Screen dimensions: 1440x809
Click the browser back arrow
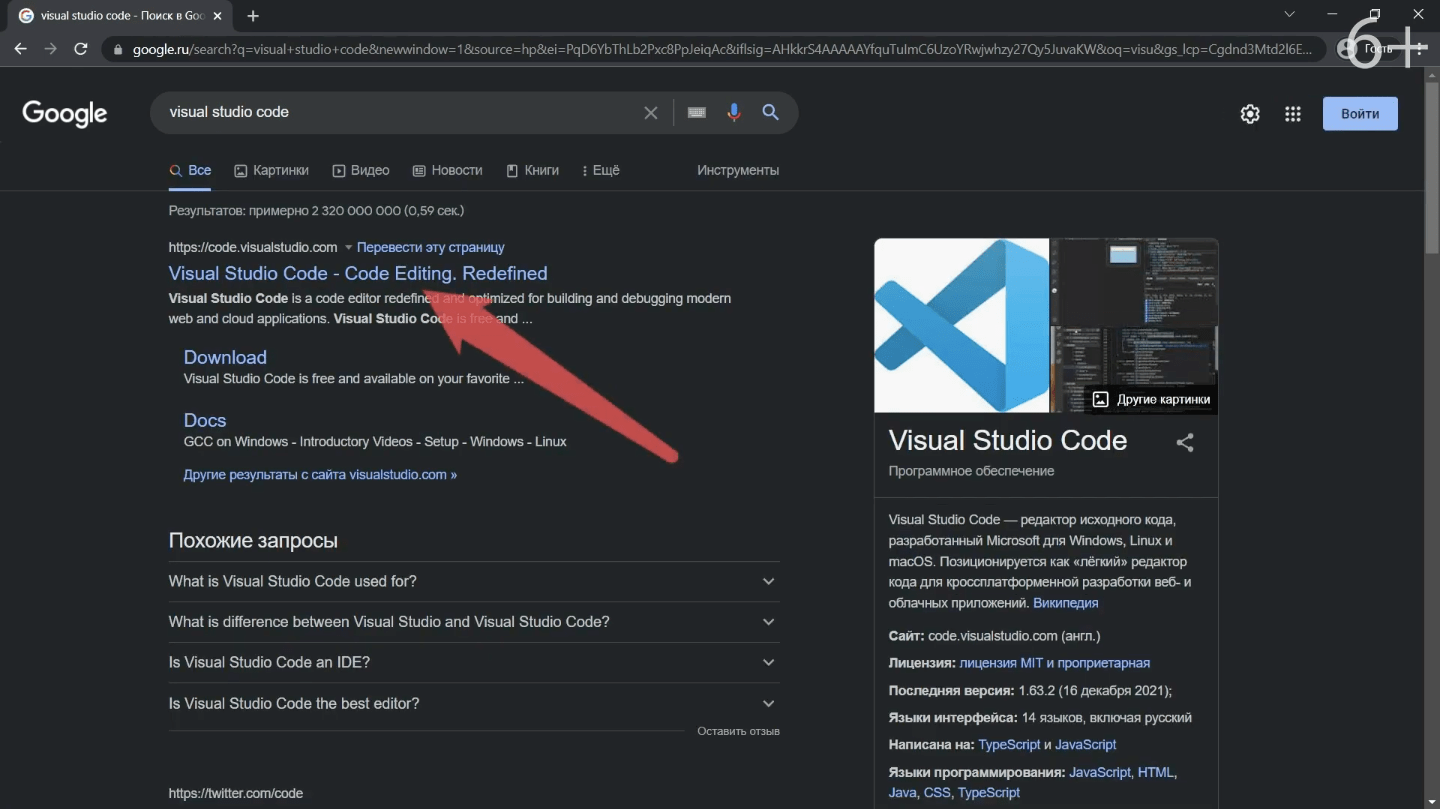point(21,49)
